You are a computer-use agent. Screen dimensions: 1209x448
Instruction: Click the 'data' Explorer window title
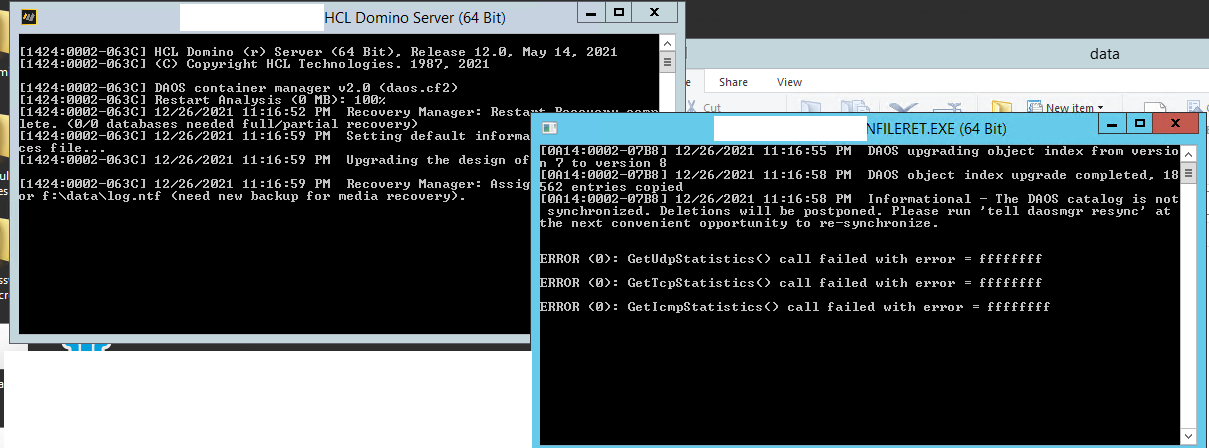click(x=1104, y=54)
